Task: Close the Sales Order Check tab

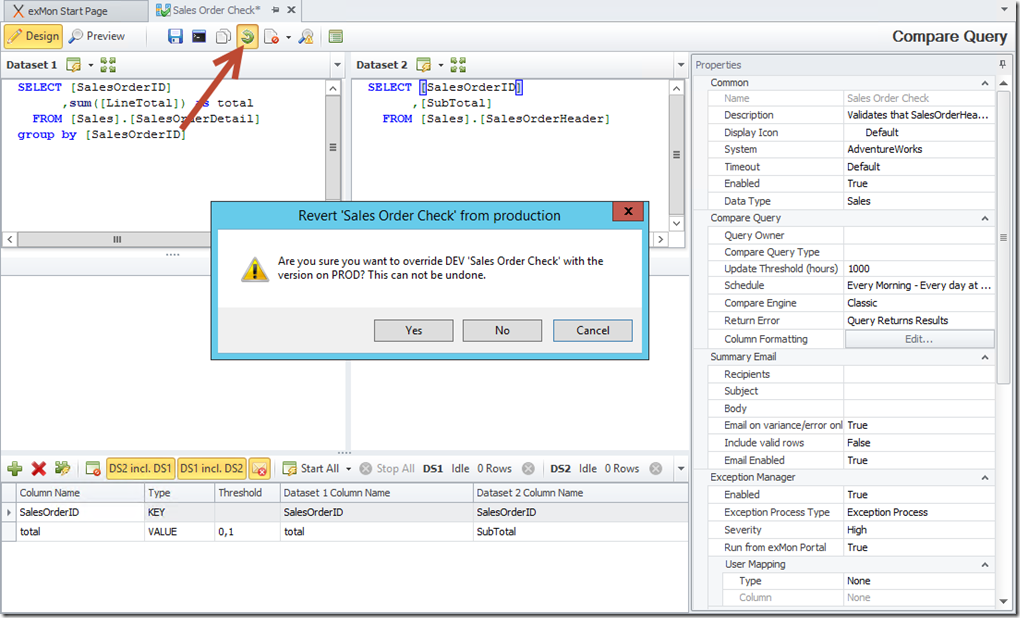Action: point(291,10)
